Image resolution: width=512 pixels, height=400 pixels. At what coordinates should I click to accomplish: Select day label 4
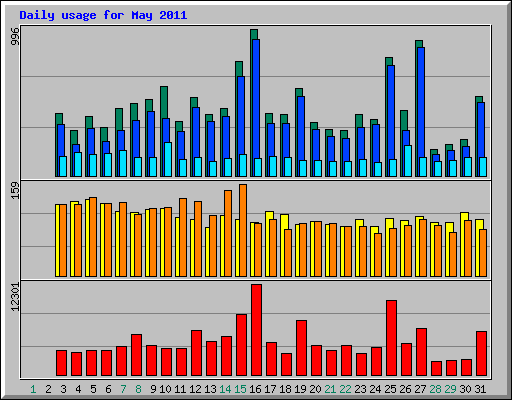tap(78, 389)
